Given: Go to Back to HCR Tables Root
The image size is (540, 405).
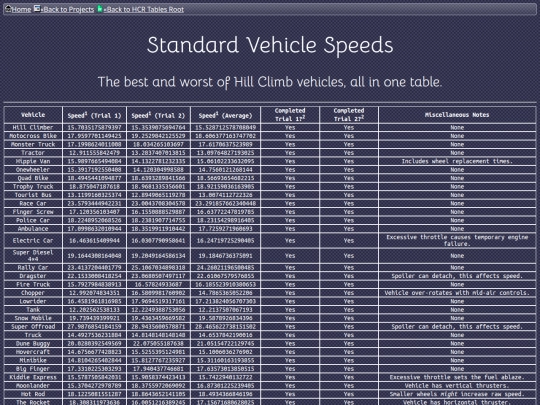Looking at the screenshot, I should [x=145, y=9].
